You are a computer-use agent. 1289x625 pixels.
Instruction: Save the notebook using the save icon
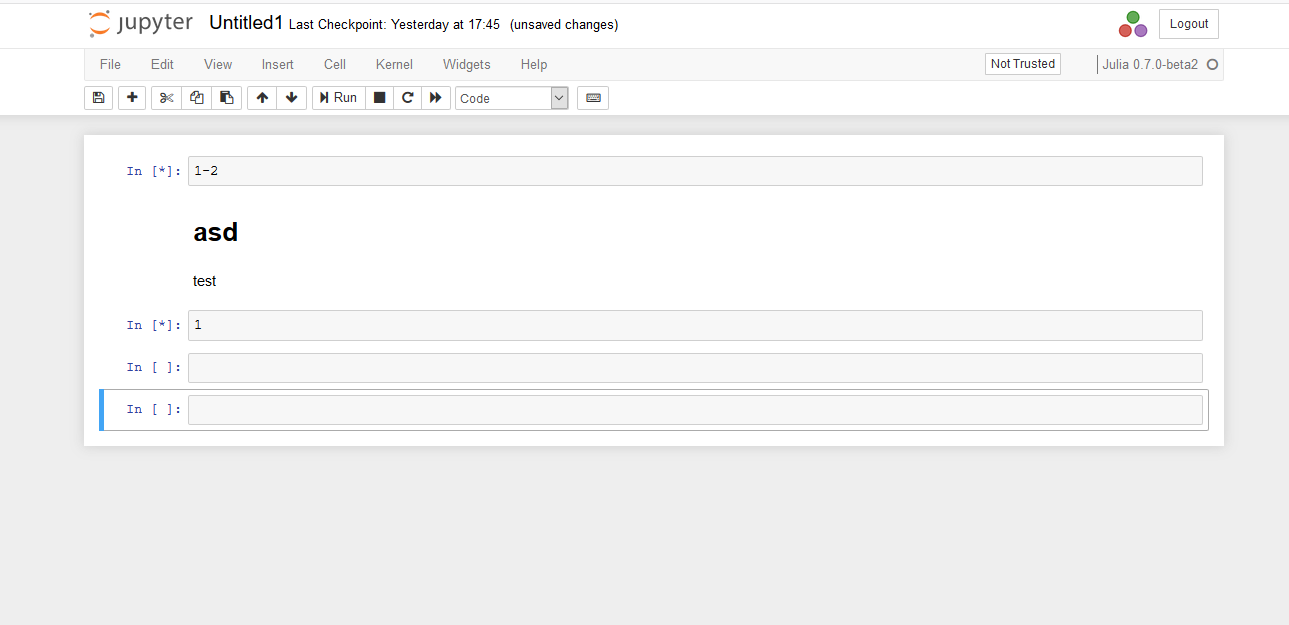[x=98, y=97]
